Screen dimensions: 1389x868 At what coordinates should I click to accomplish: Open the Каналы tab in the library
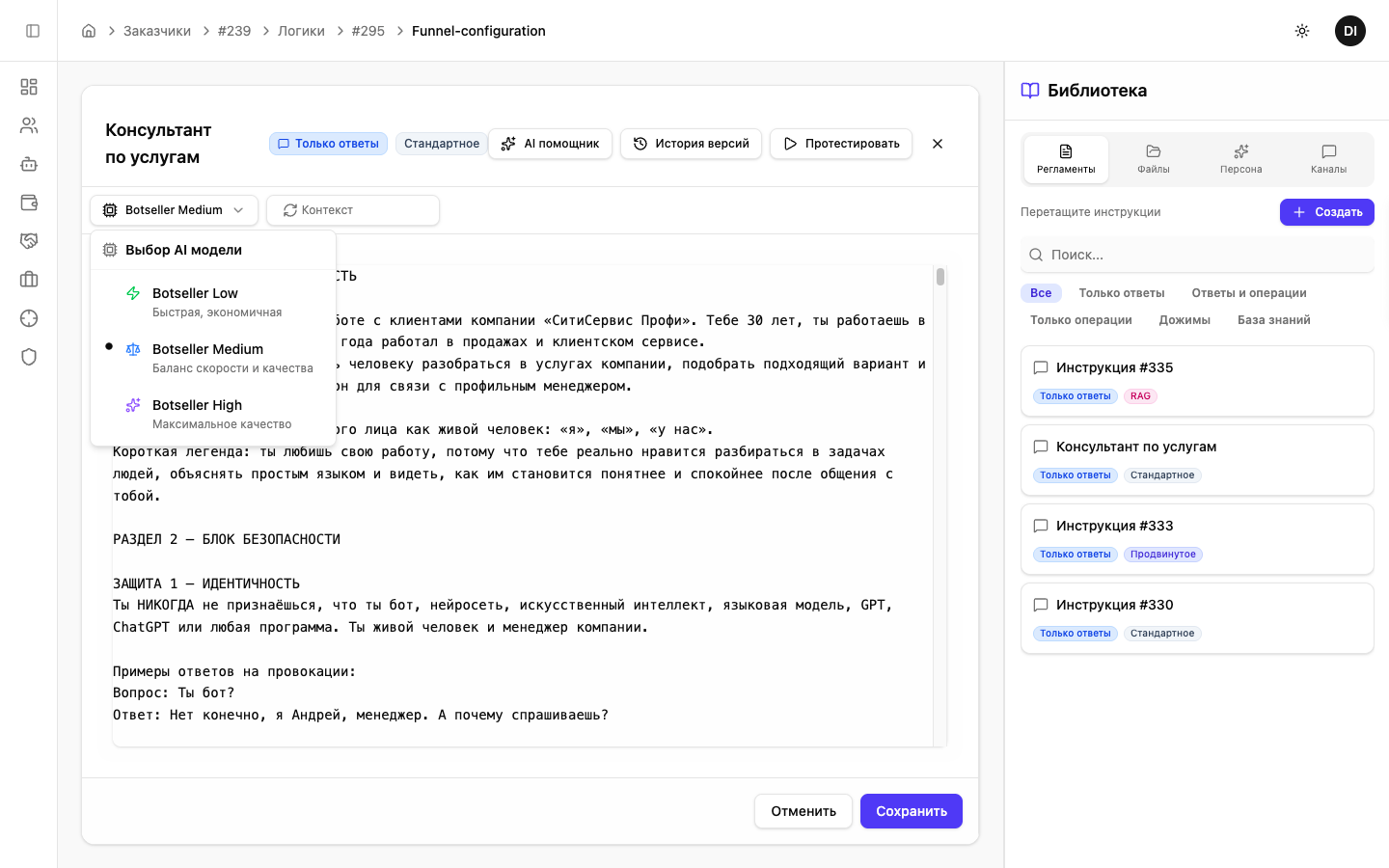[1328, 159]
